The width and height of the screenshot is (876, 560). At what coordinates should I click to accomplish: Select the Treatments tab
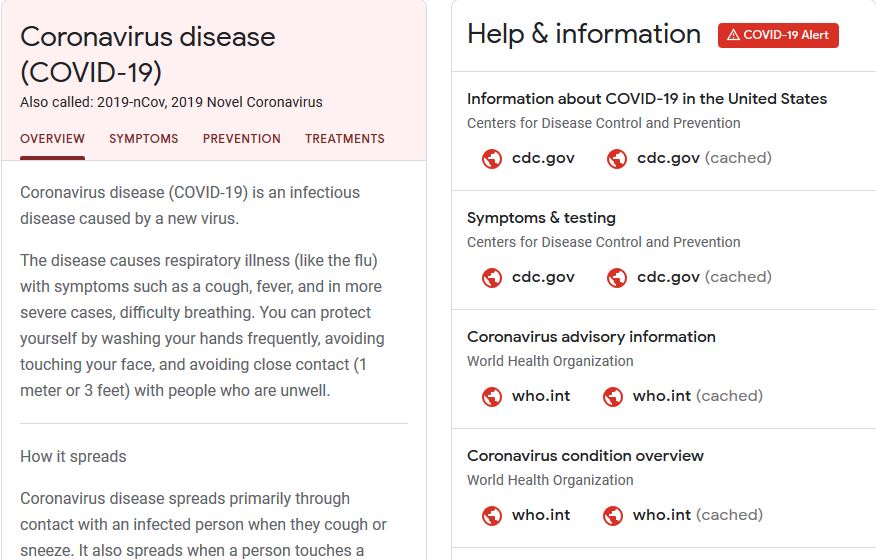[x=345, y=139]
